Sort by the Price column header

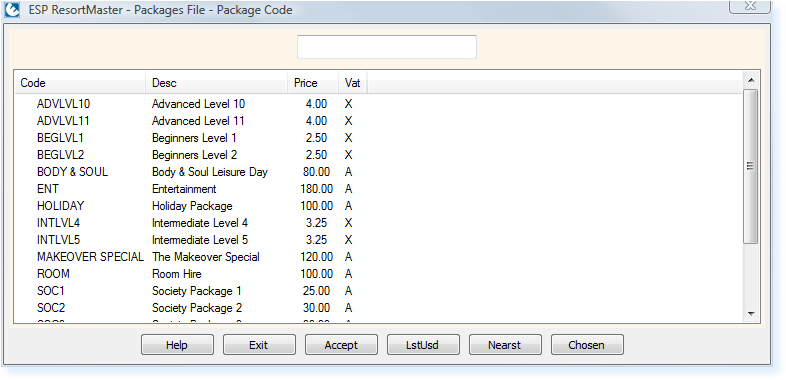pyautogui.click(x=313, y=83)
